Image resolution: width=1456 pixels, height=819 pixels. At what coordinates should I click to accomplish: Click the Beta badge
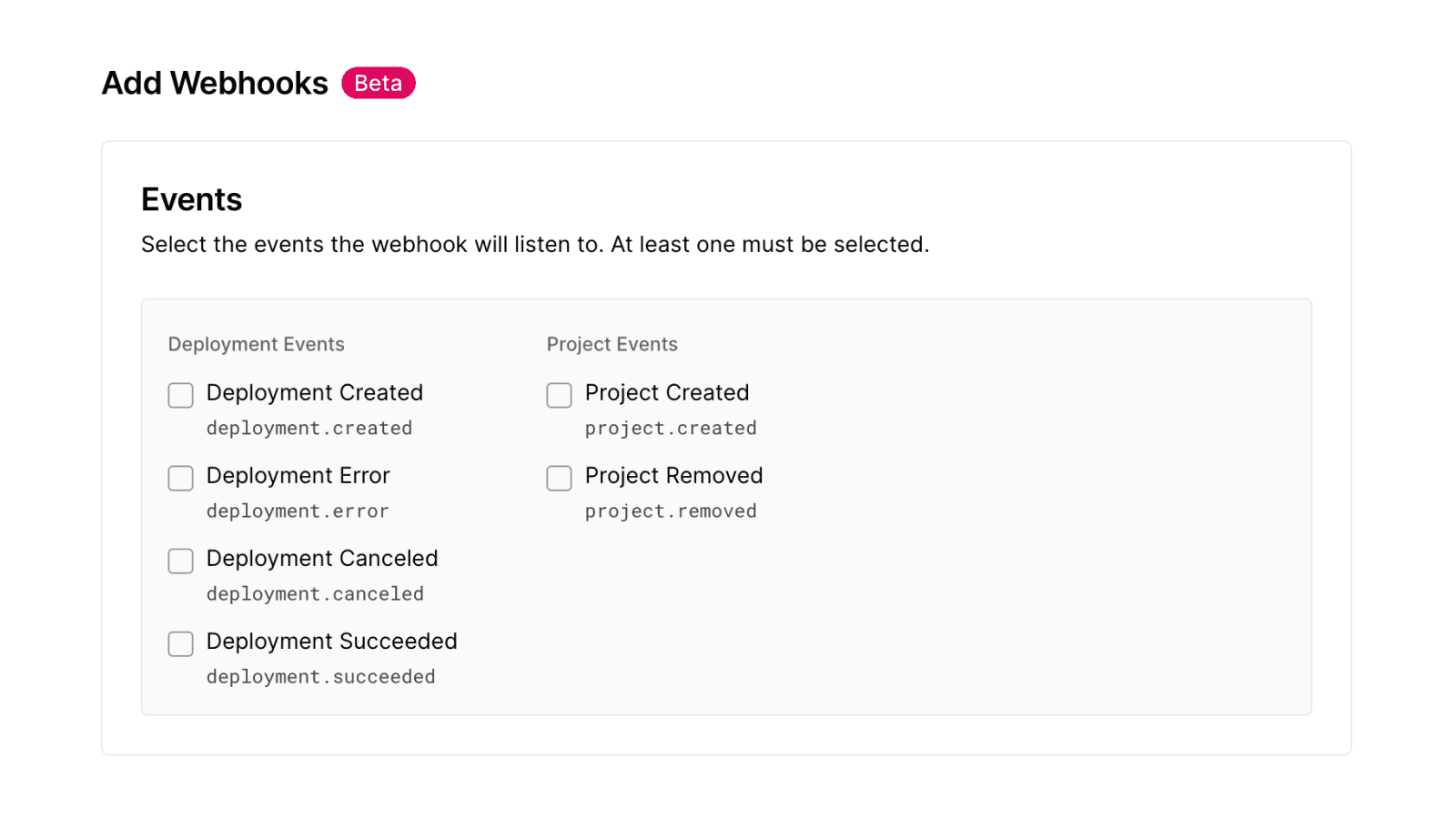point(378,83)
